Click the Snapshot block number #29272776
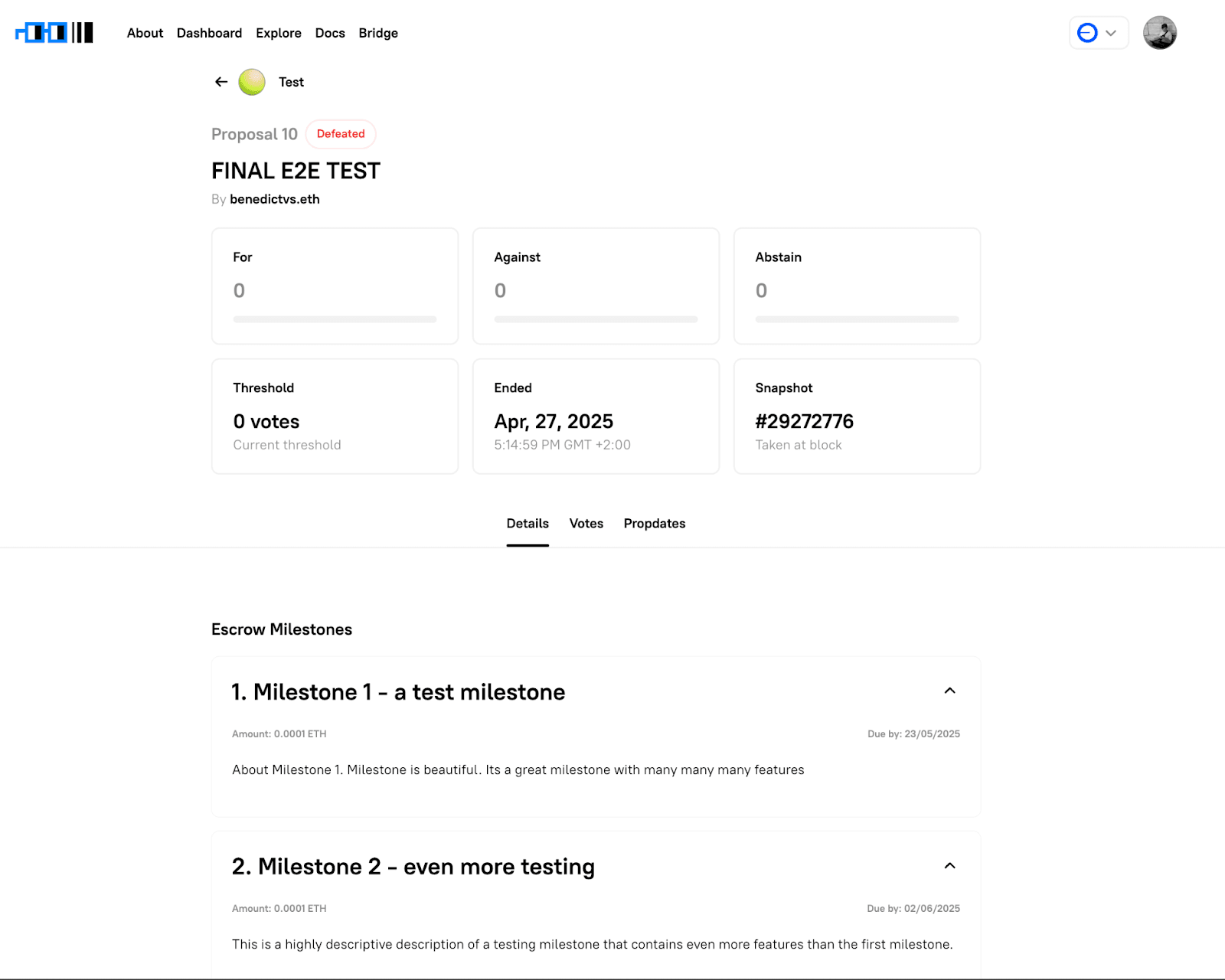The height and width of the screenshot is (980, 1225). coord(805,421)
